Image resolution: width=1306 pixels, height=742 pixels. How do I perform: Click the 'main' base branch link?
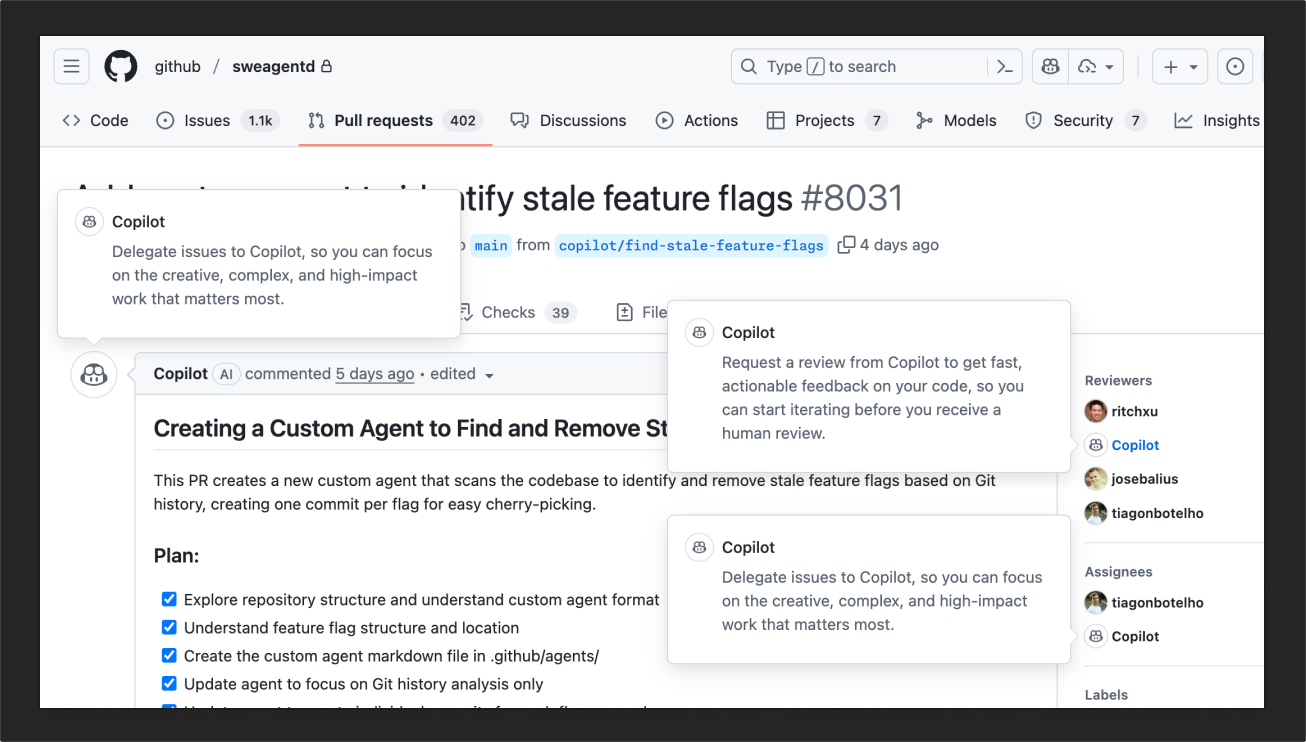[491, 245]
